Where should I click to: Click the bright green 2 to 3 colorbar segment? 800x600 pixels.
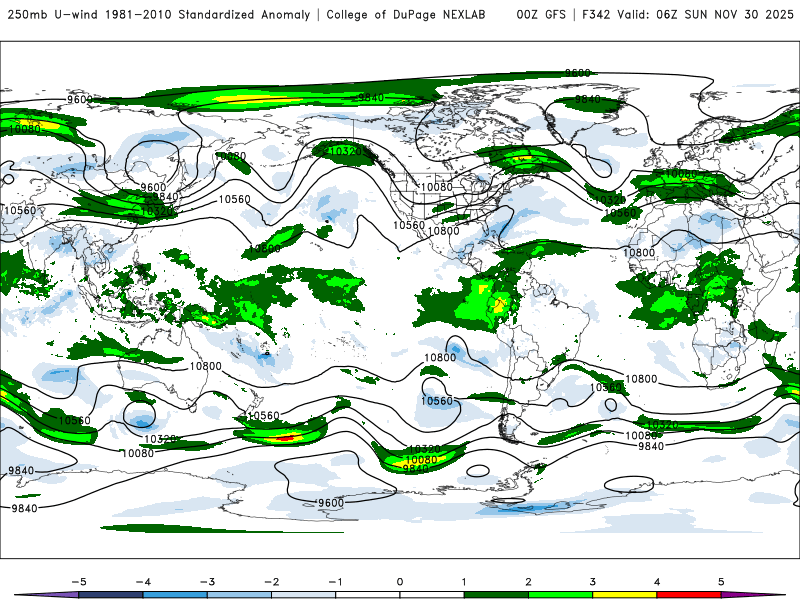[x=560, y=595]
